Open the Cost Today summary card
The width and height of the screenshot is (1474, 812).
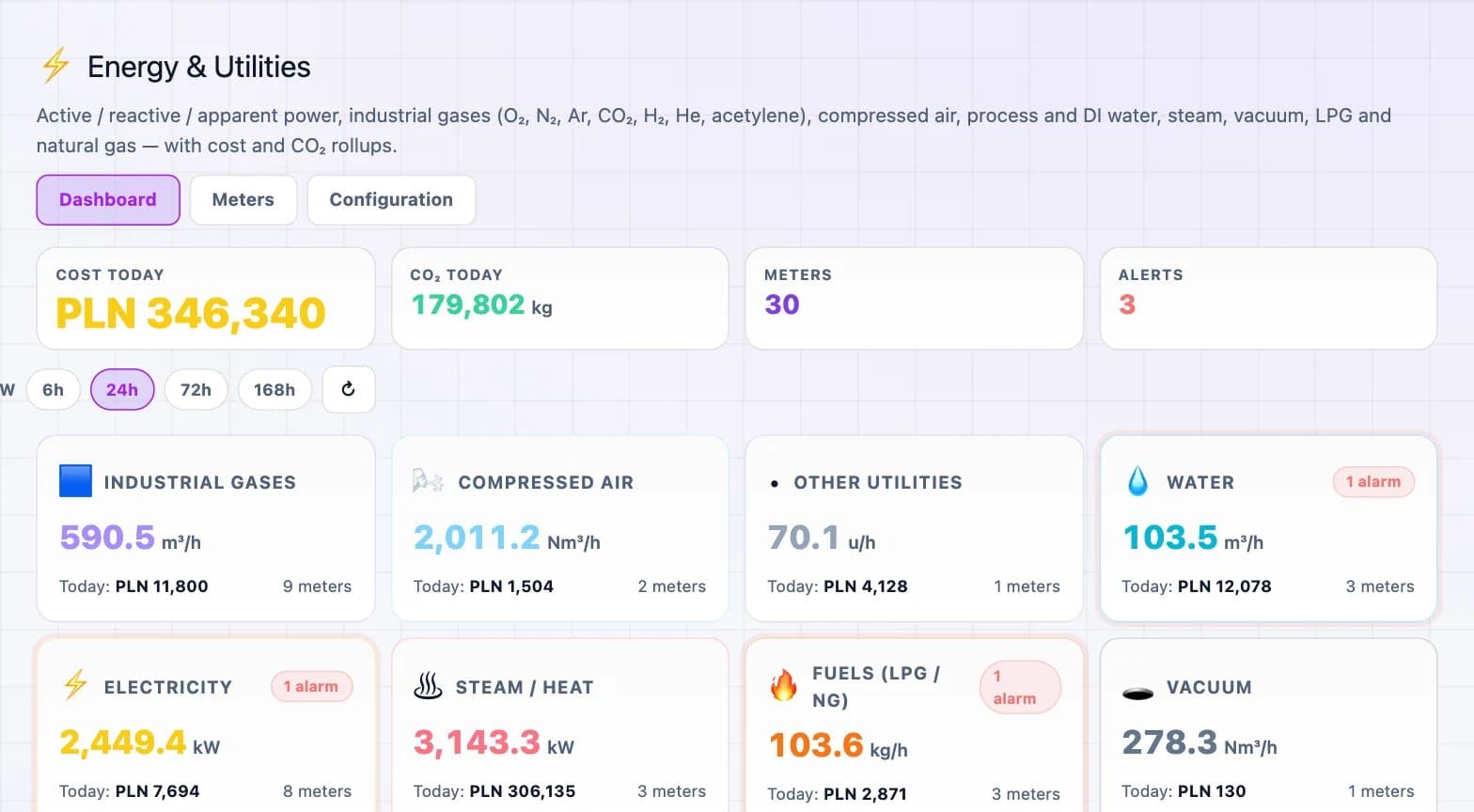[x=206, y=299]
